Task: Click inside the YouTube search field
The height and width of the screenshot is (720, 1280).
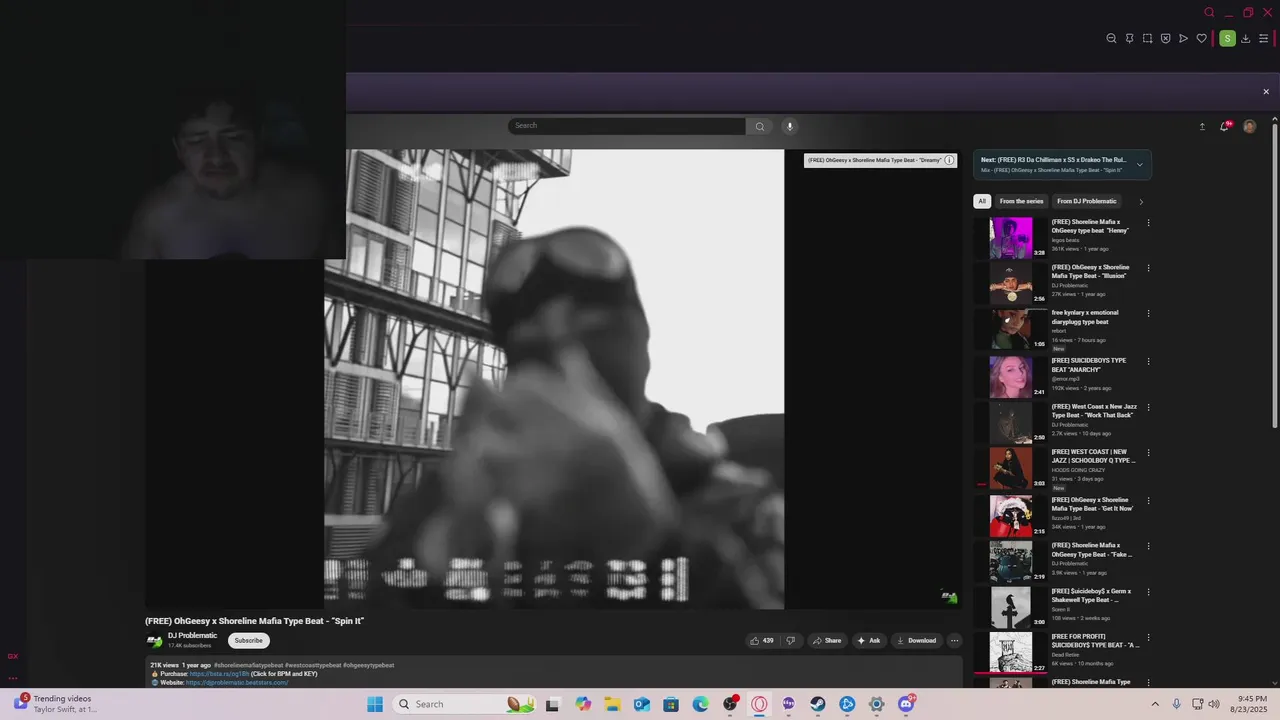Action: point(627,126)
